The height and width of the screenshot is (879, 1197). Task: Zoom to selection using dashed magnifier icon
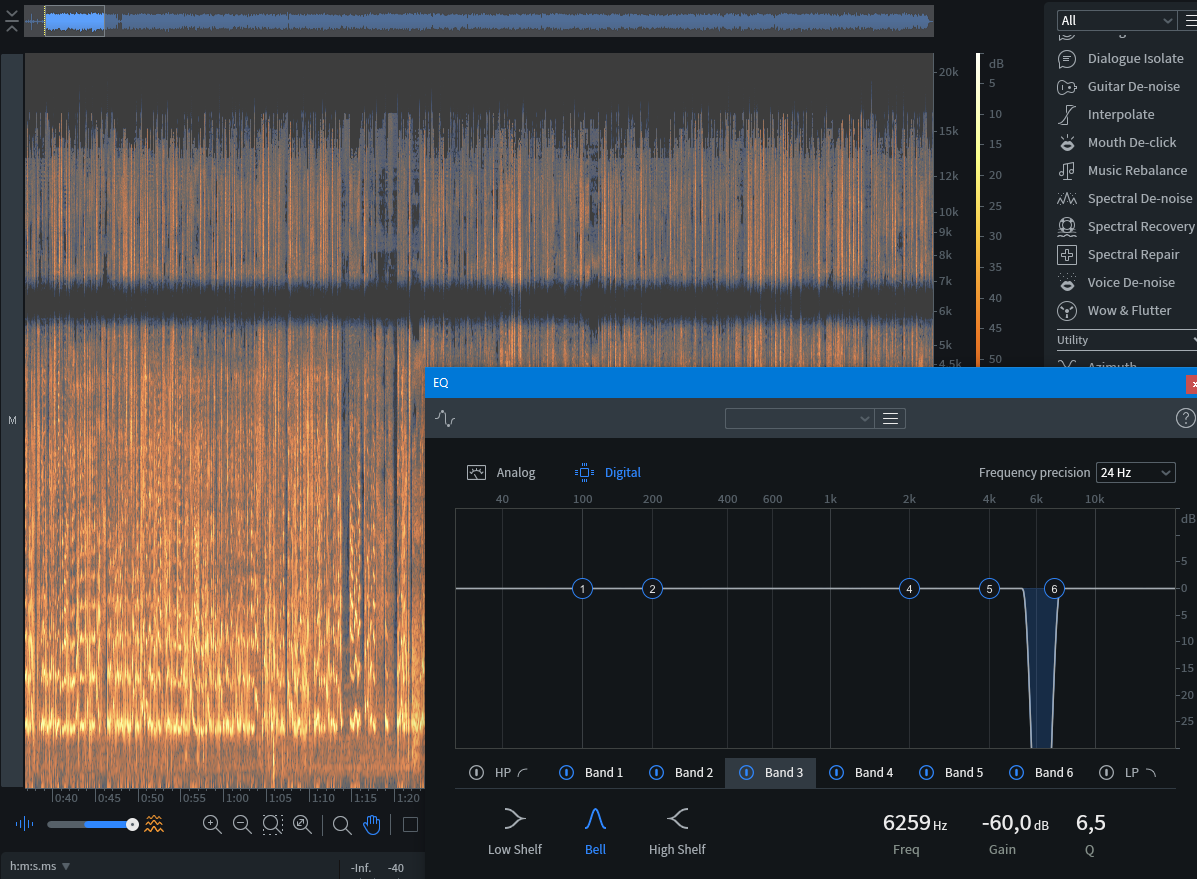coord(272,824)
